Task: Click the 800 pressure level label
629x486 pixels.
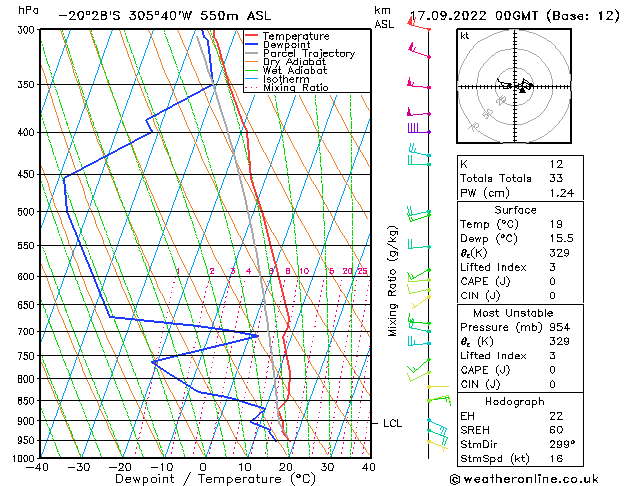Action: click(x=28, y=379)
